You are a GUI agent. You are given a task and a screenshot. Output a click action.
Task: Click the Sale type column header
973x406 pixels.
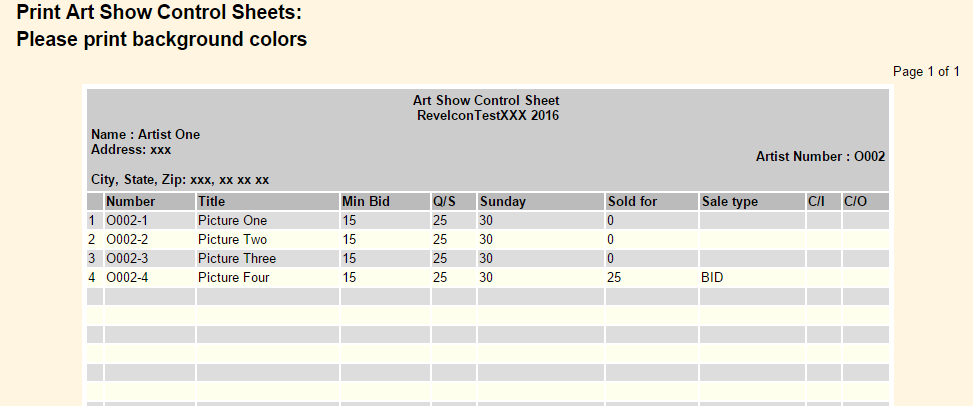[752, 202]
